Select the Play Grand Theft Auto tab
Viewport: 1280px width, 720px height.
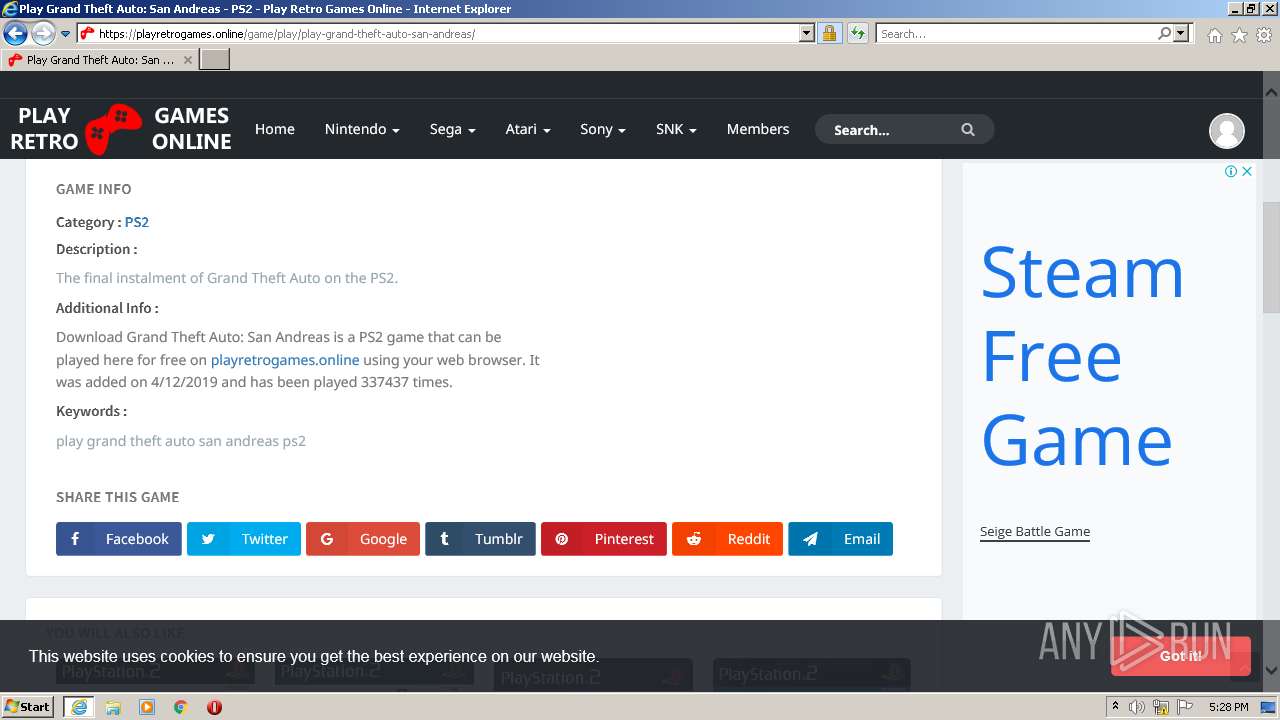click(100, 60)
